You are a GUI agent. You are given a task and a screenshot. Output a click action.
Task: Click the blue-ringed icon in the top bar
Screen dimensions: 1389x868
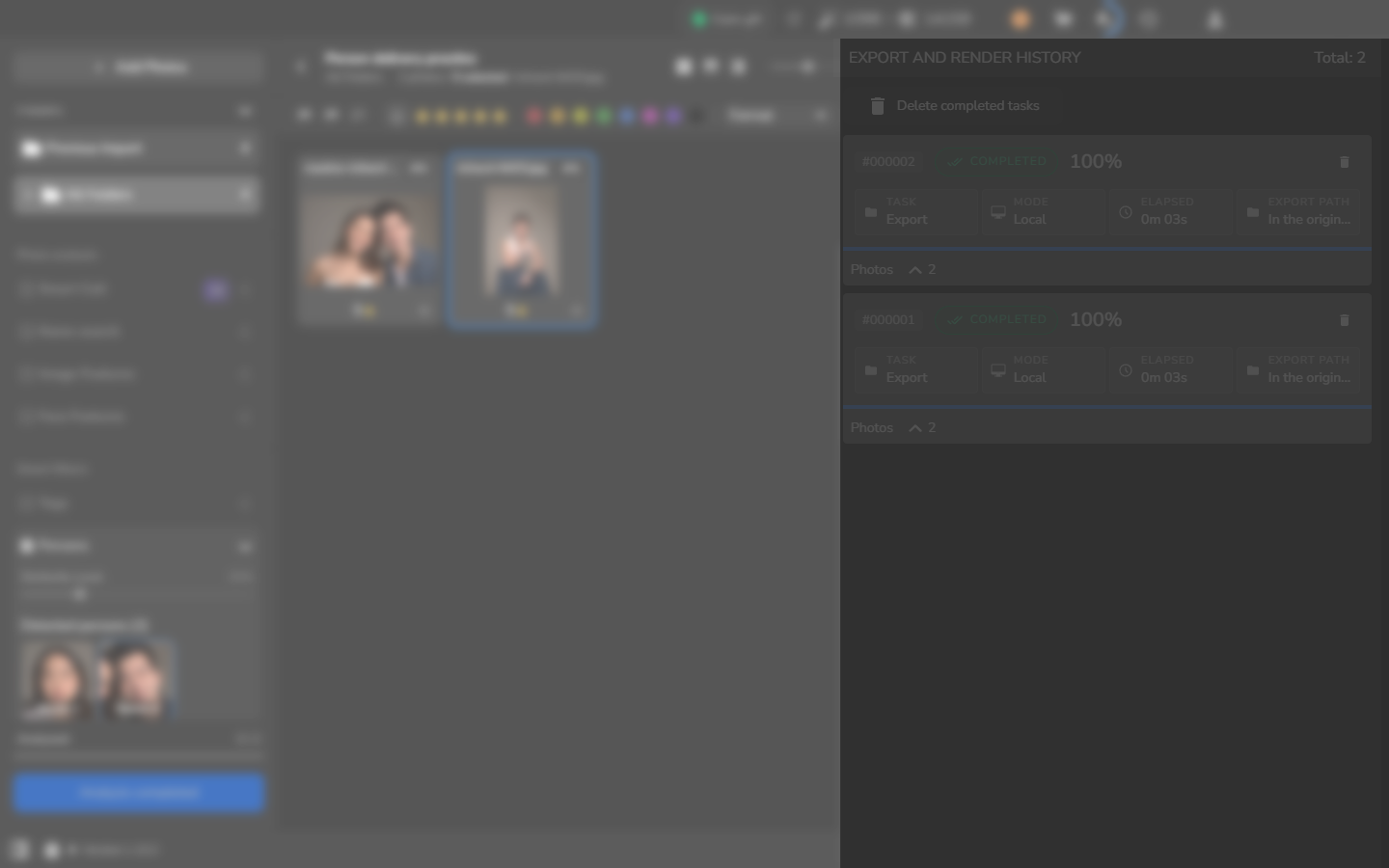click(x=1106, y=19)
